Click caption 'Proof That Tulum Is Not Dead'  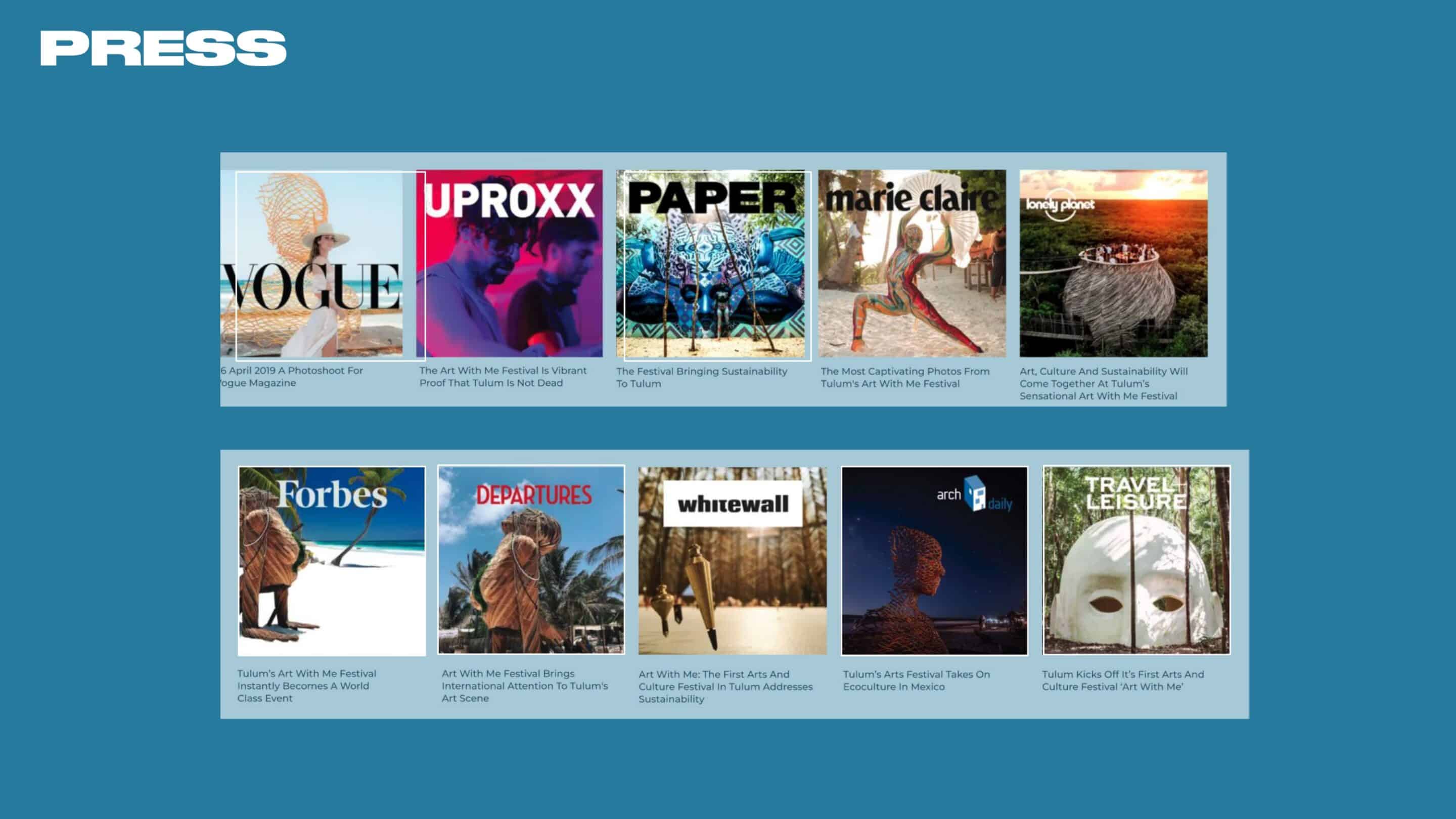tap(491, 383)
